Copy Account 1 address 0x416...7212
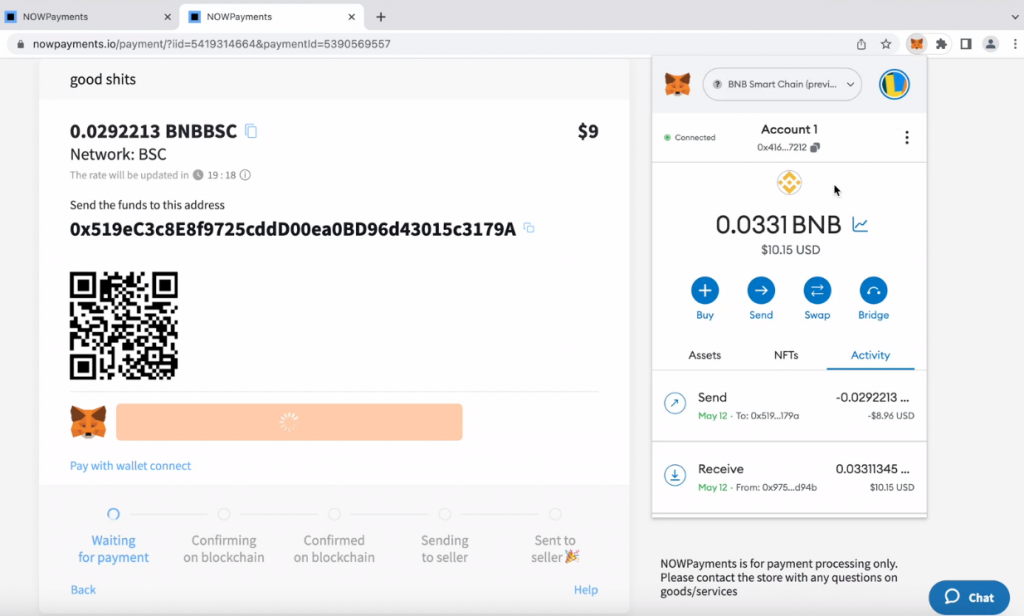This screenshot has height=616, width=1024. pos(788,148)
